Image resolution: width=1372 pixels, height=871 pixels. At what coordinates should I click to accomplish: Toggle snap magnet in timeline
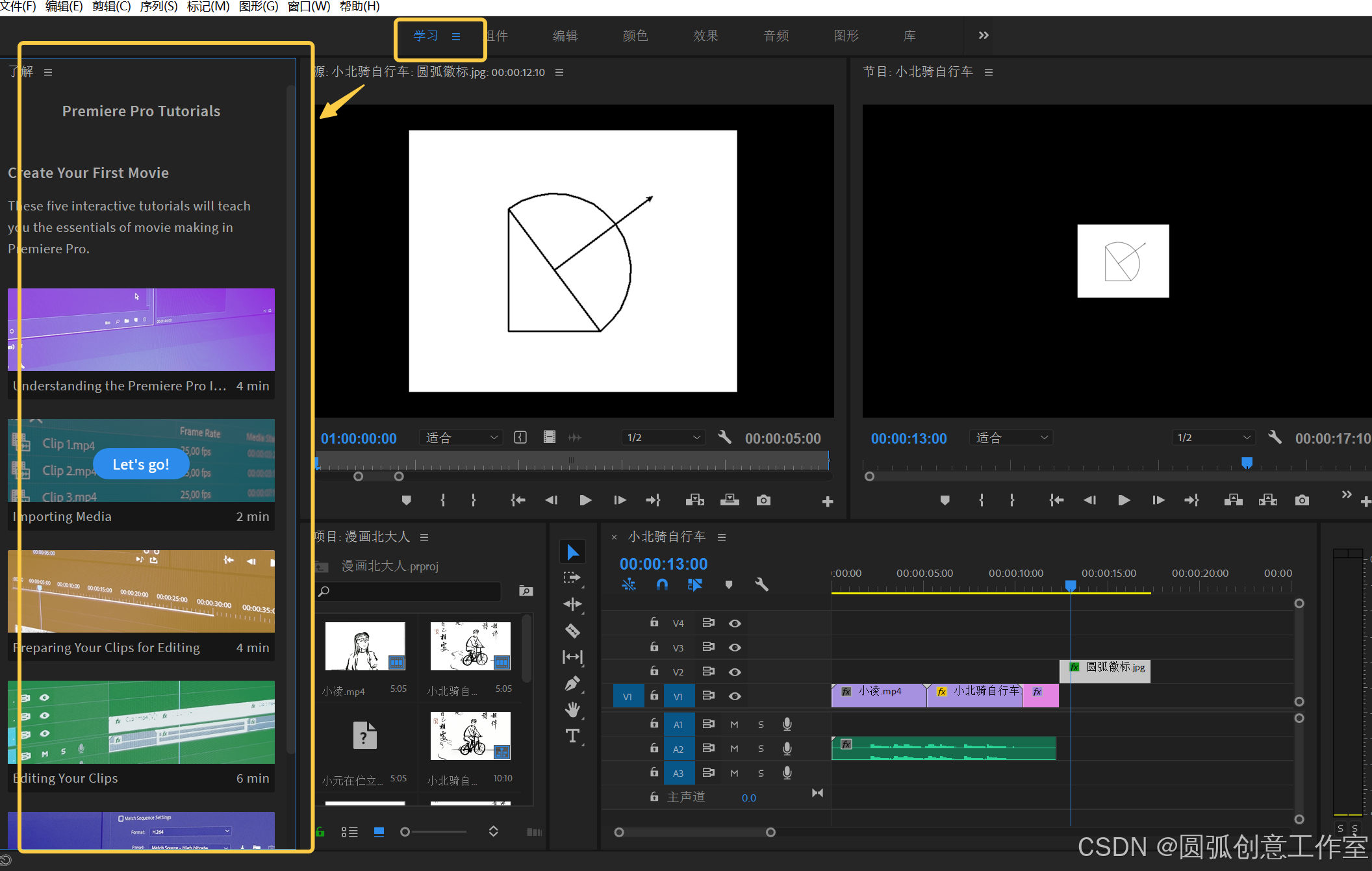click(662, 585)
